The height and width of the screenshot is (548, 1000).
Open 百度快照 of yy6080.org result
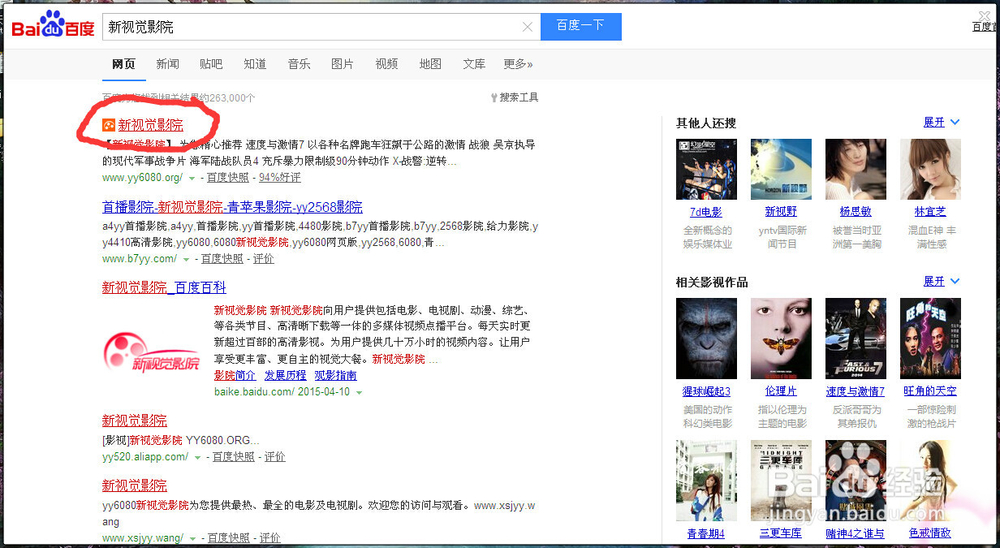(x=228, y=177)
